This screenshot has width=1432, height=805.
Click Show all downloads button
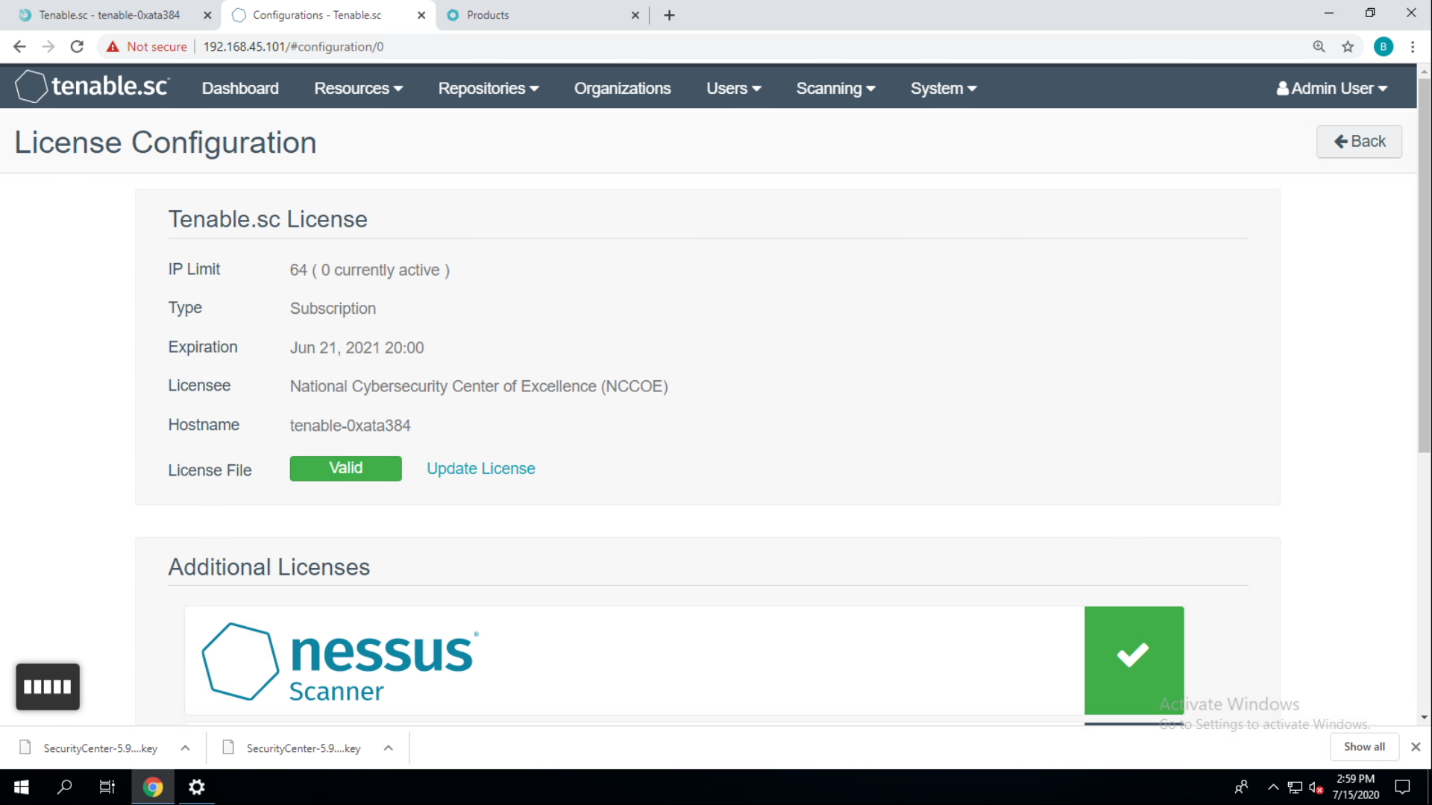[x=1364, y=747]
